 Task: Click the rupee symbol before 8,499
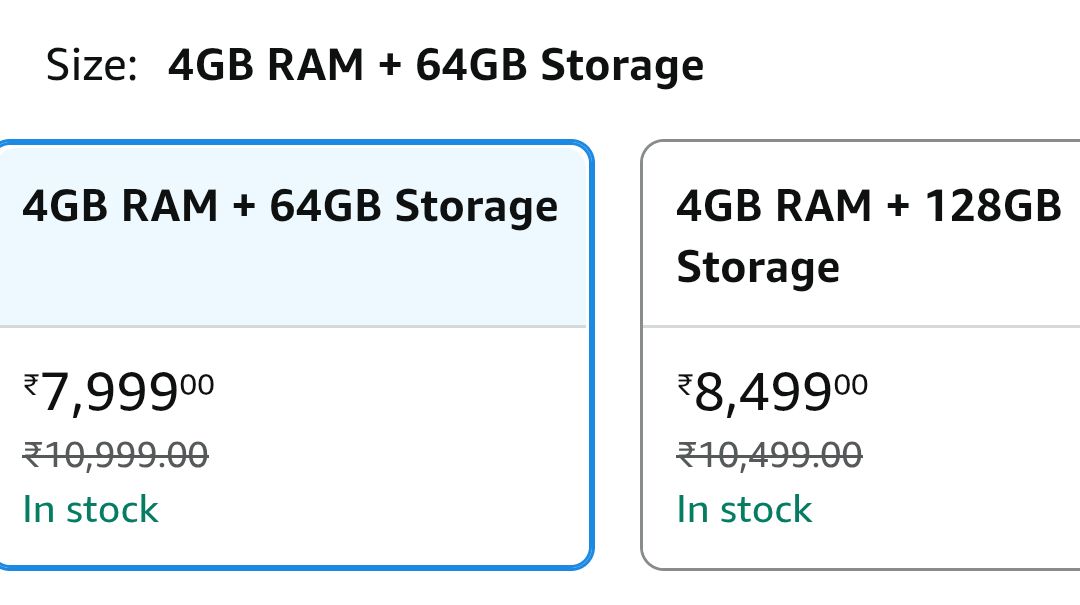pos(685,383)
